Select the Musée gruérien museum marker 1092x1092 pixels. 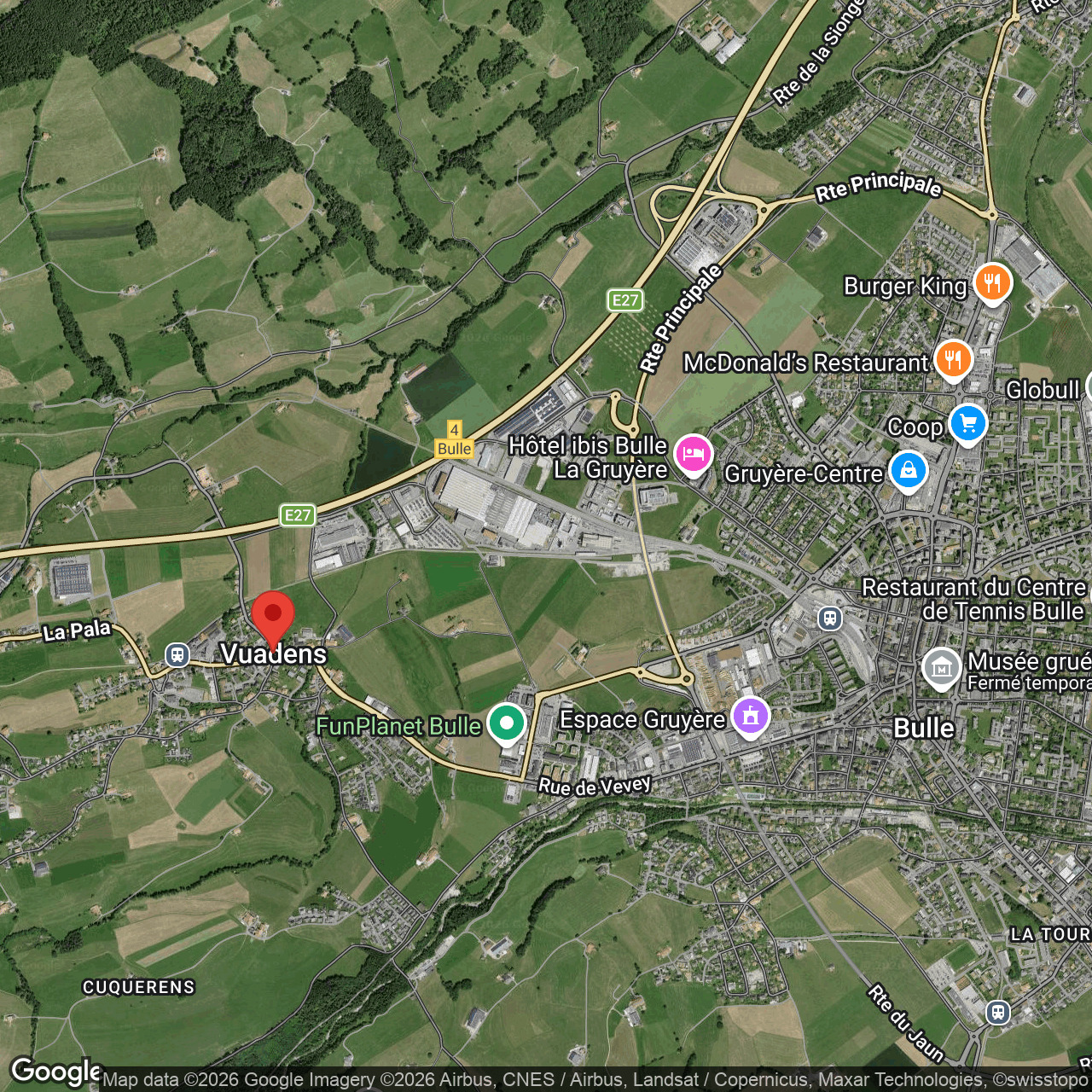(942, 669)
